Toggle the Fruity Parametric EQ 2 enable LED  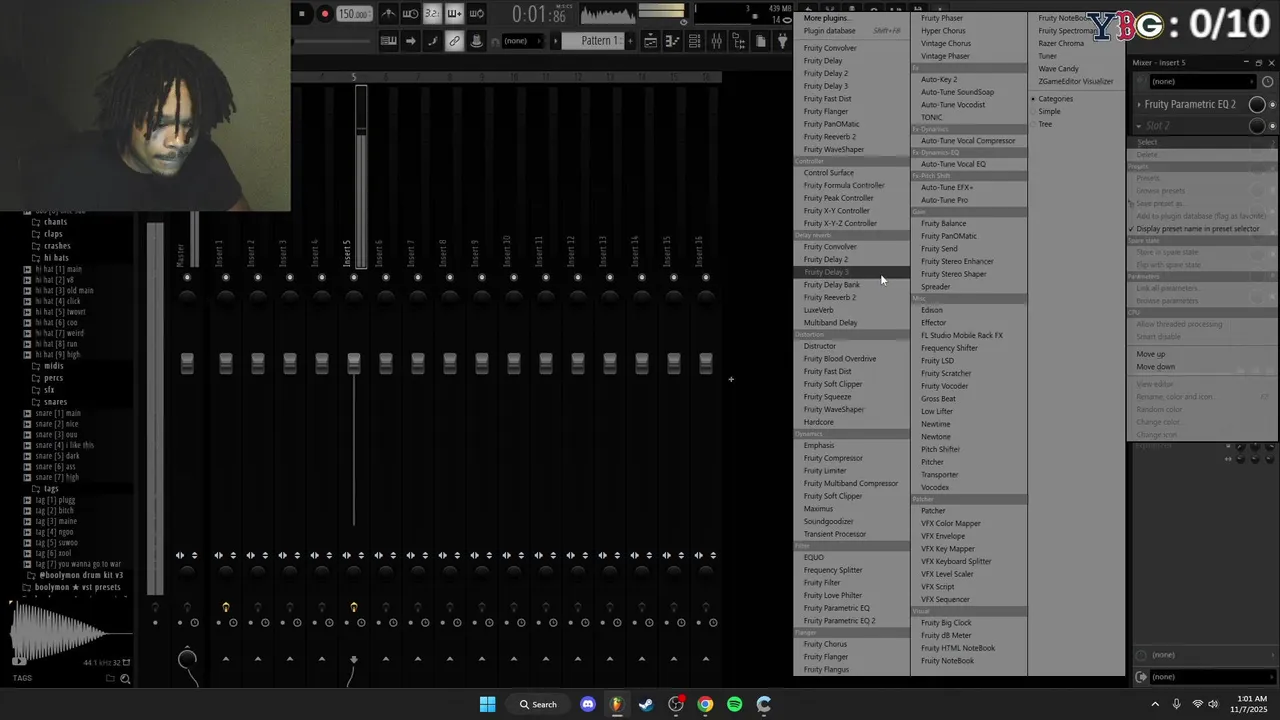1272,104
